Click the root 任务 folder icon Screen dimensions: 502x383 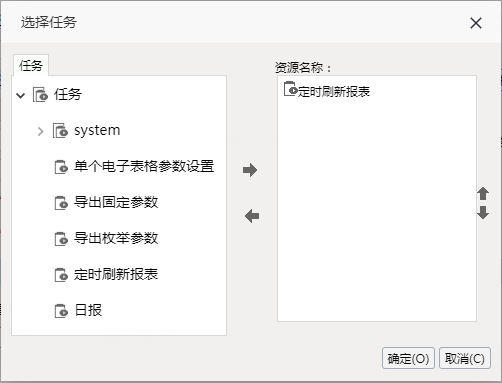coord(40,94)
